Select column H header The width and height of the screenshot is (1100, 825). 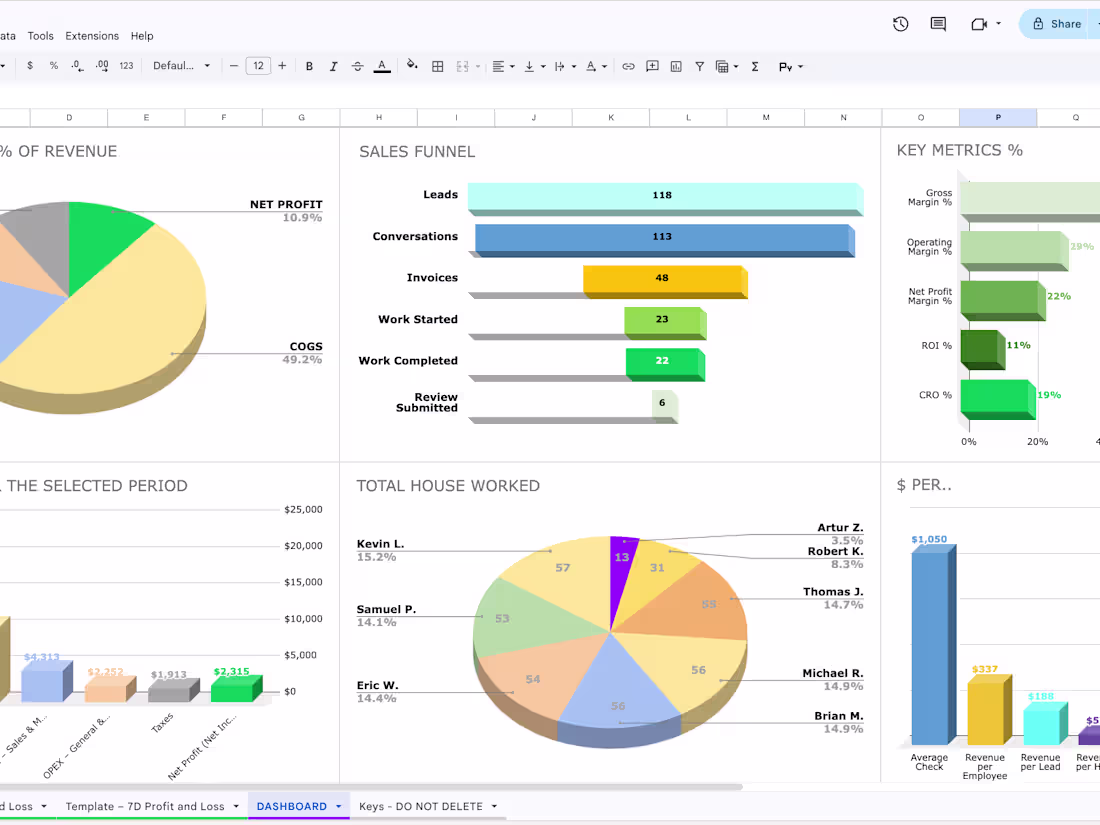click(x=379, y=117)
